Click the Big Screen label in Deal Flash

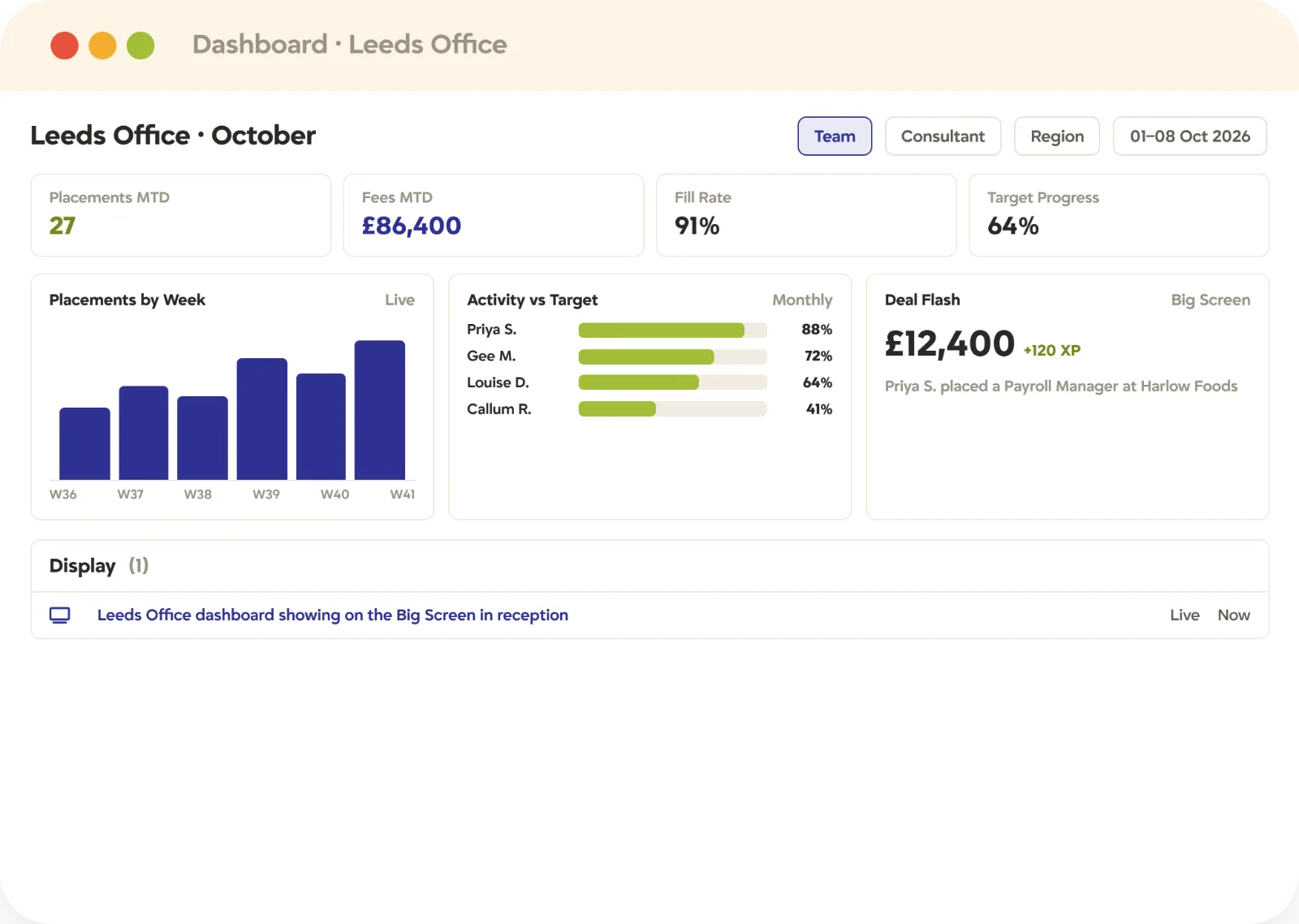[x=1211, y=300]
